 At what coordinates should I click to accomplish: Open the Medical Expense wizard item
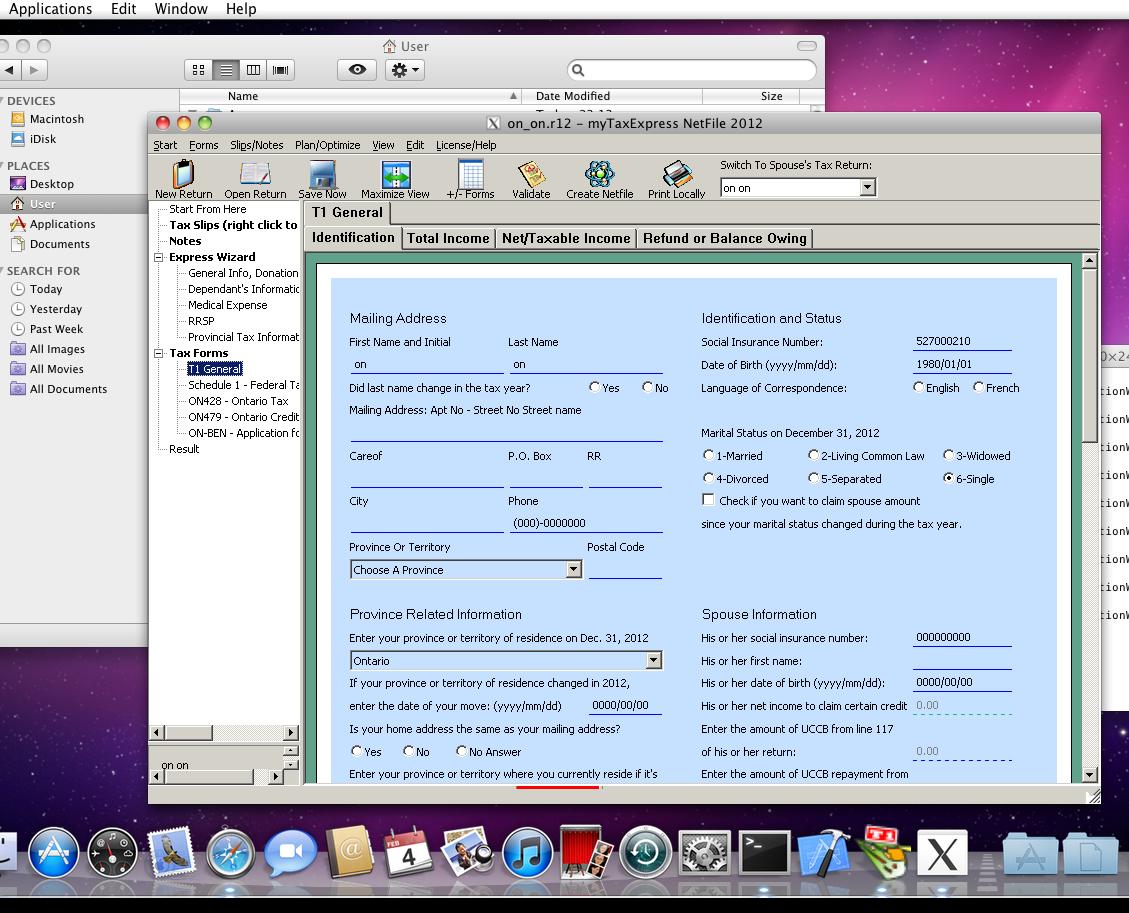coord(228,305)
